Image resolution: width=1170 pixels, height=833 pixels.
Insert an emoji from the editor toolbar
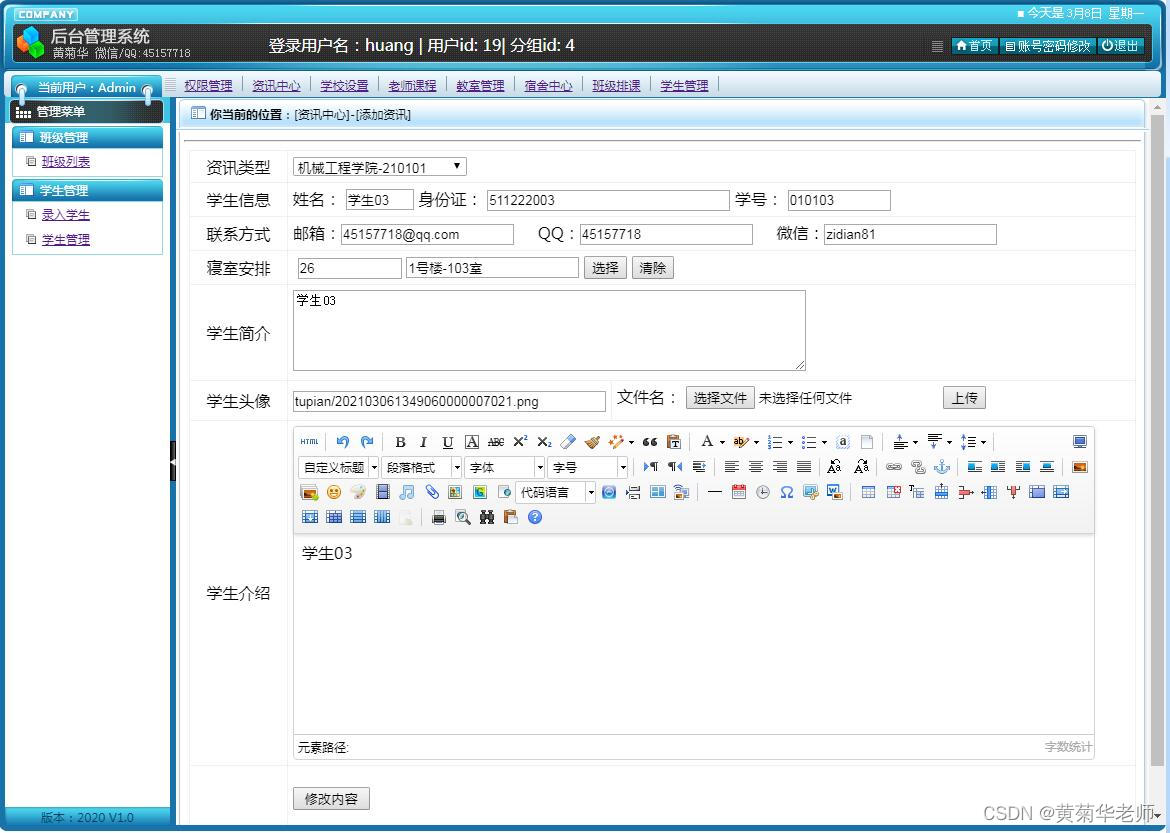click(333, 492)
